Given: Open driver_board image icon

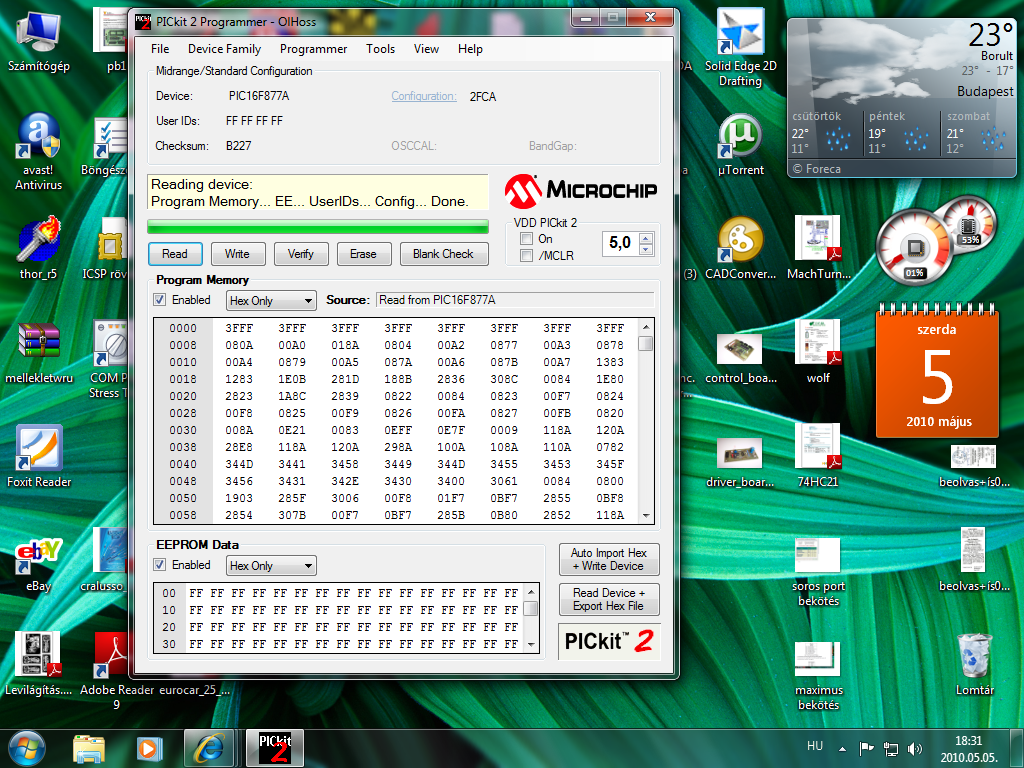Looking at the screenshot, I should click(740, 462).
